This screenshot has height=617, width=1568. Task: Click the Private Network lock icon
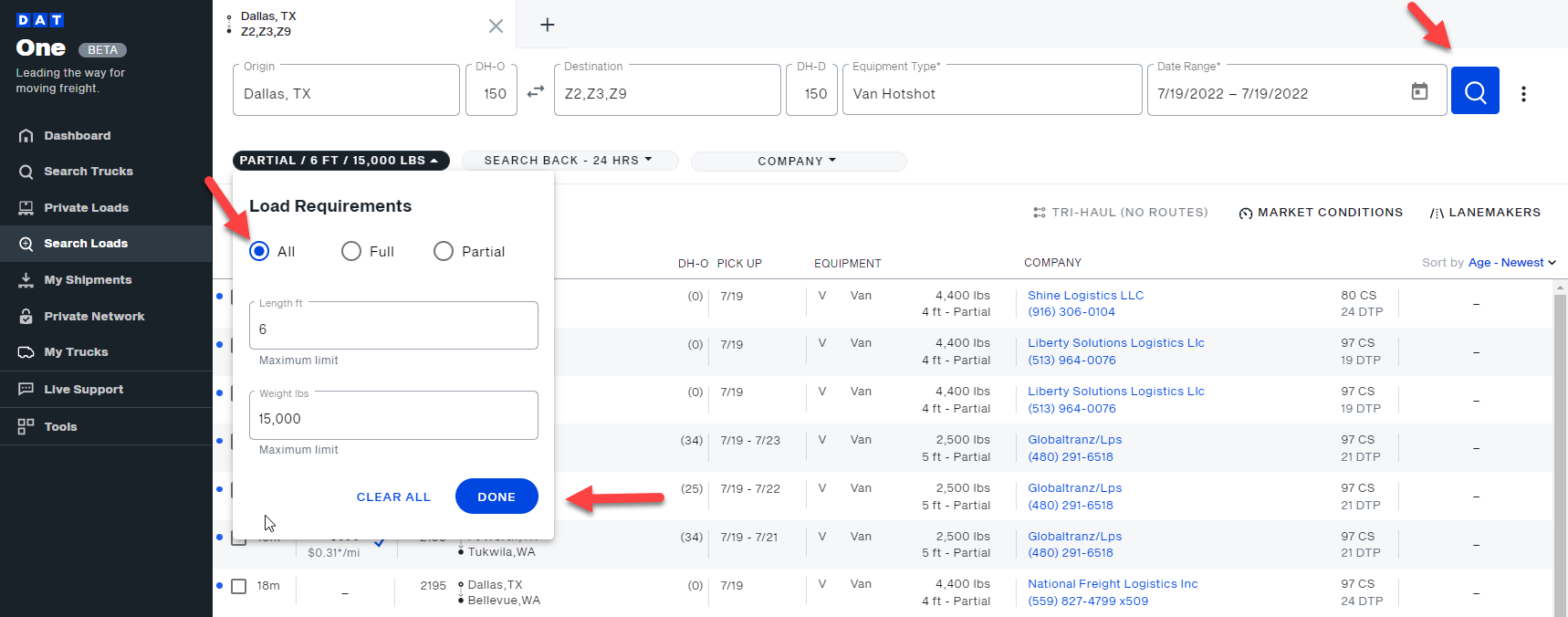coord(26,317)
